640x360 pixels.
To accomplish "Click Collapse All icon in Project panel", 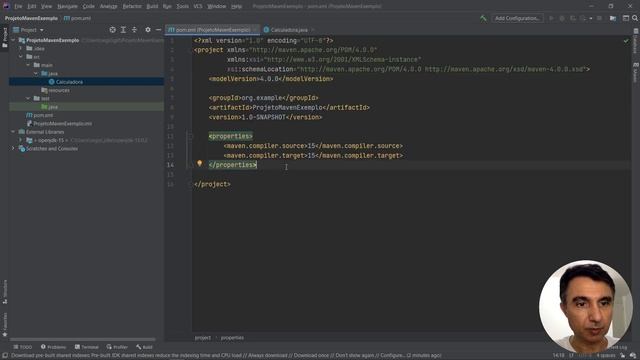I will pyautogui.click(x=134, y=30).
